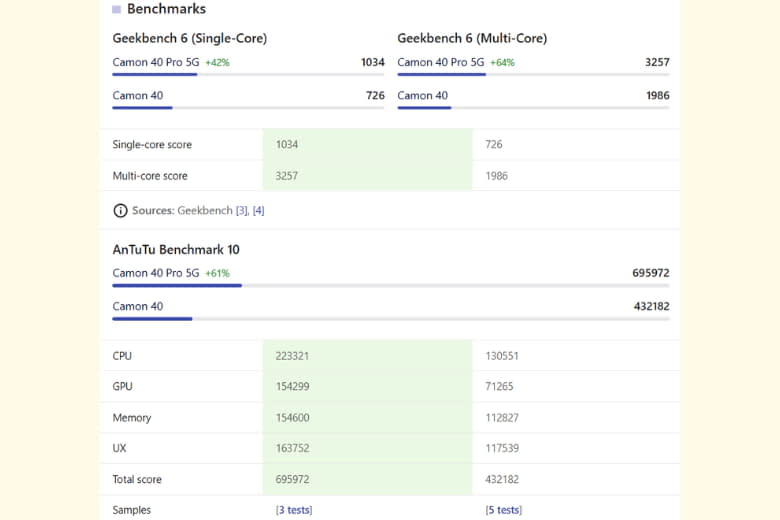Click the +61% percentage label
The height and width of the screenshot is (520, 780).
218,274
